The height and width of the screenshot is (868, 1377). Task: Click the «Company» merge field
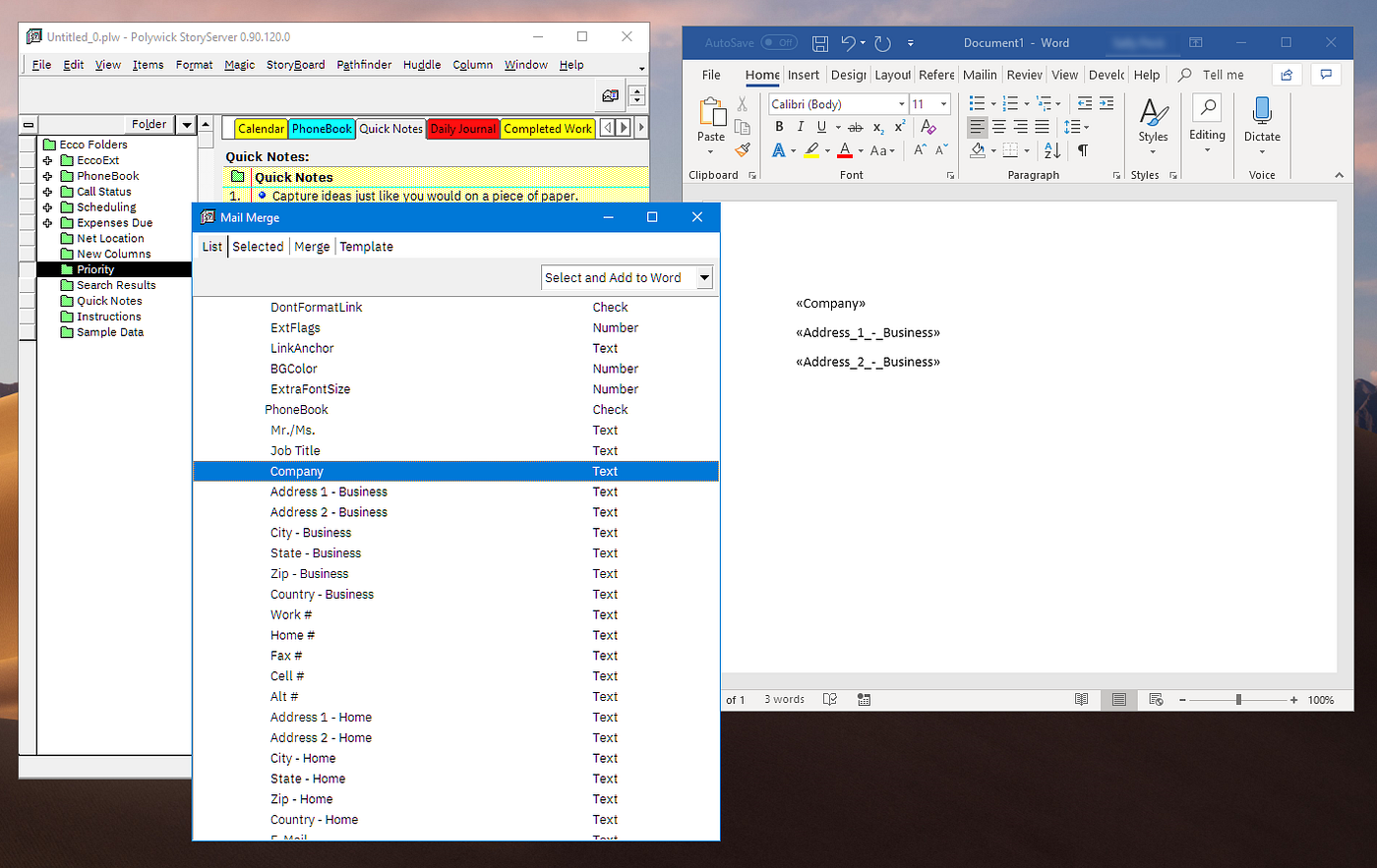click(830, 304)
